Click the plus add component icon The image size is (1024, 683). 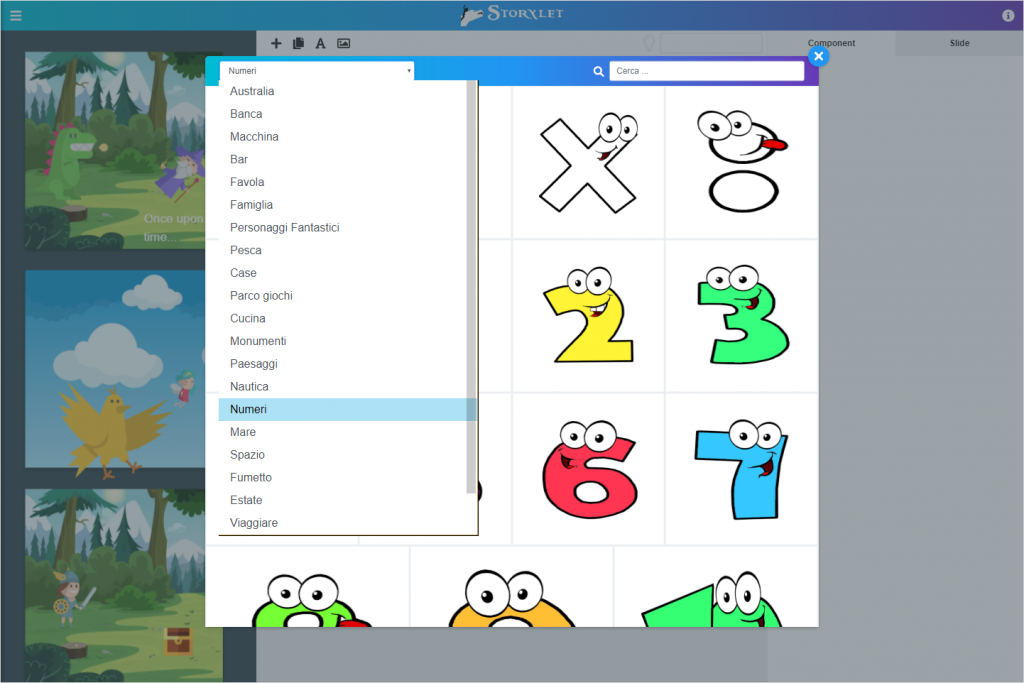point(276,43)
